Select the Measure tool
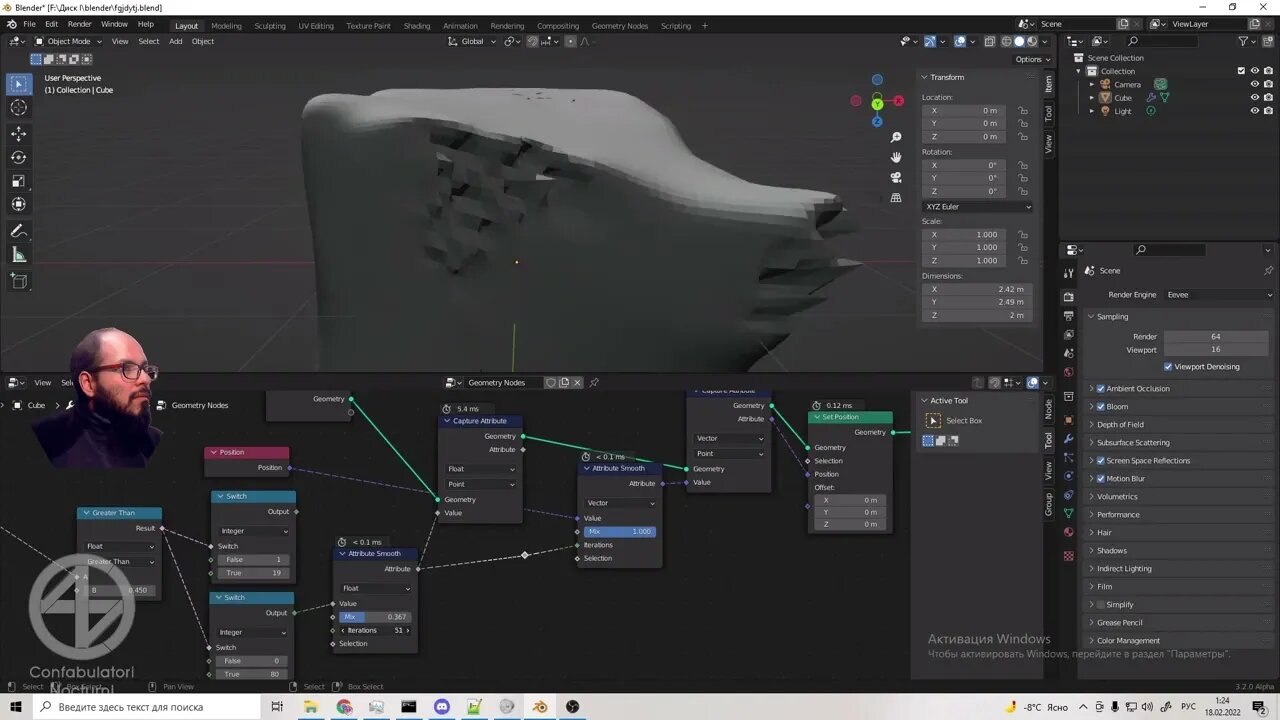The image size is (1280, 720). click(19, 255)
